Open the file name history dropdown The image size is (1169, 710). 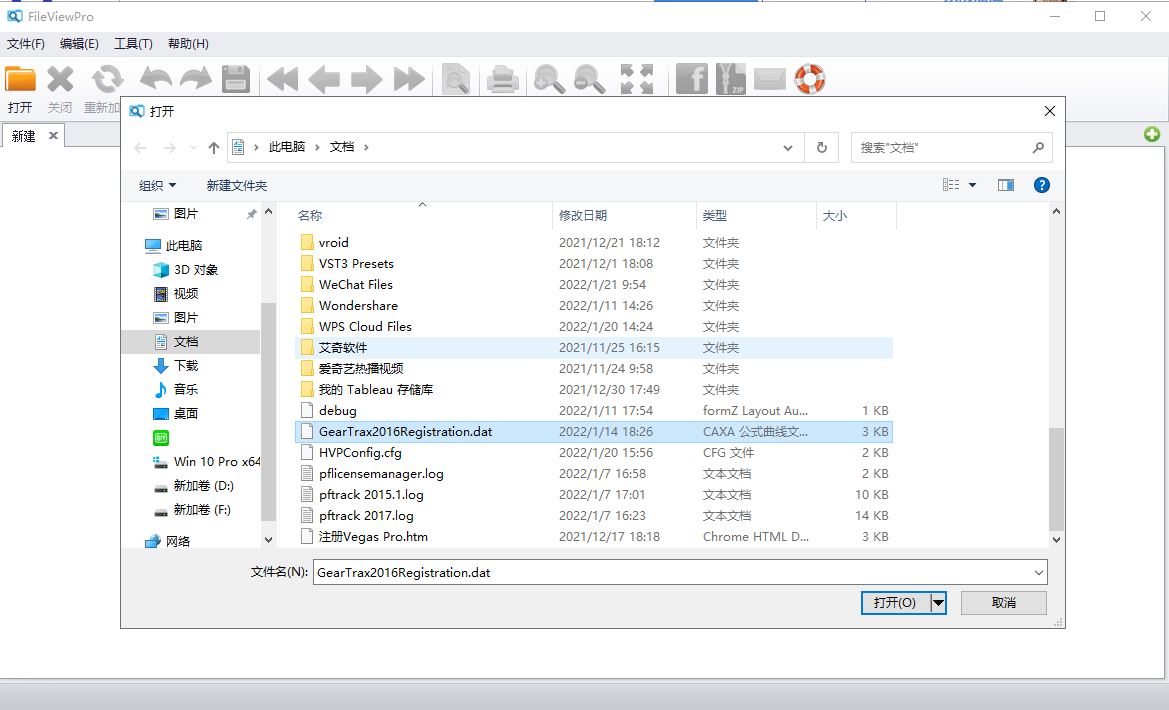pyautogui.click(x=1036, y=572)
